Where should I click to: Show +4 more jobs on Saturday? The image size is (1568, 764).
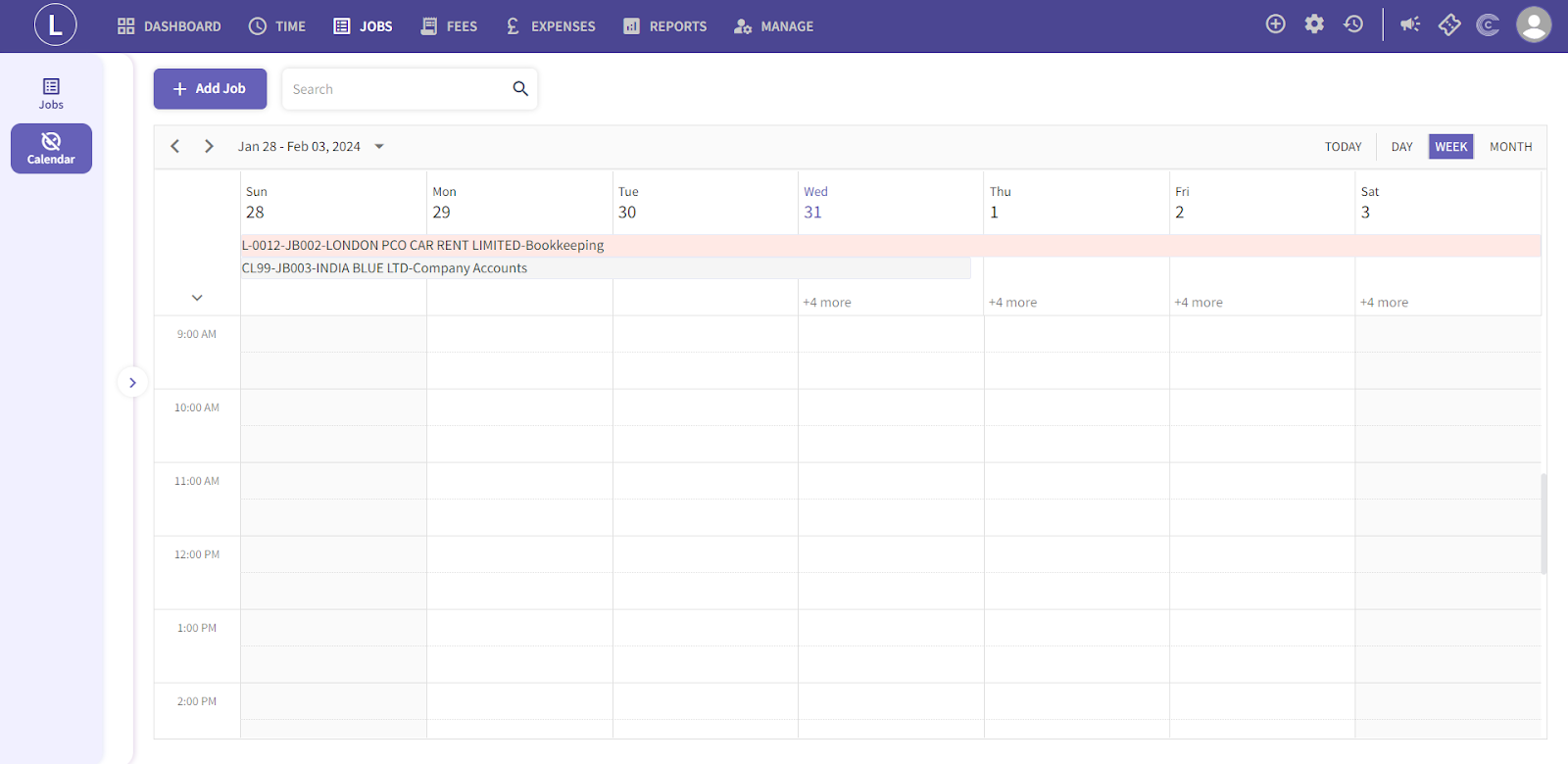pos(1384,303)
